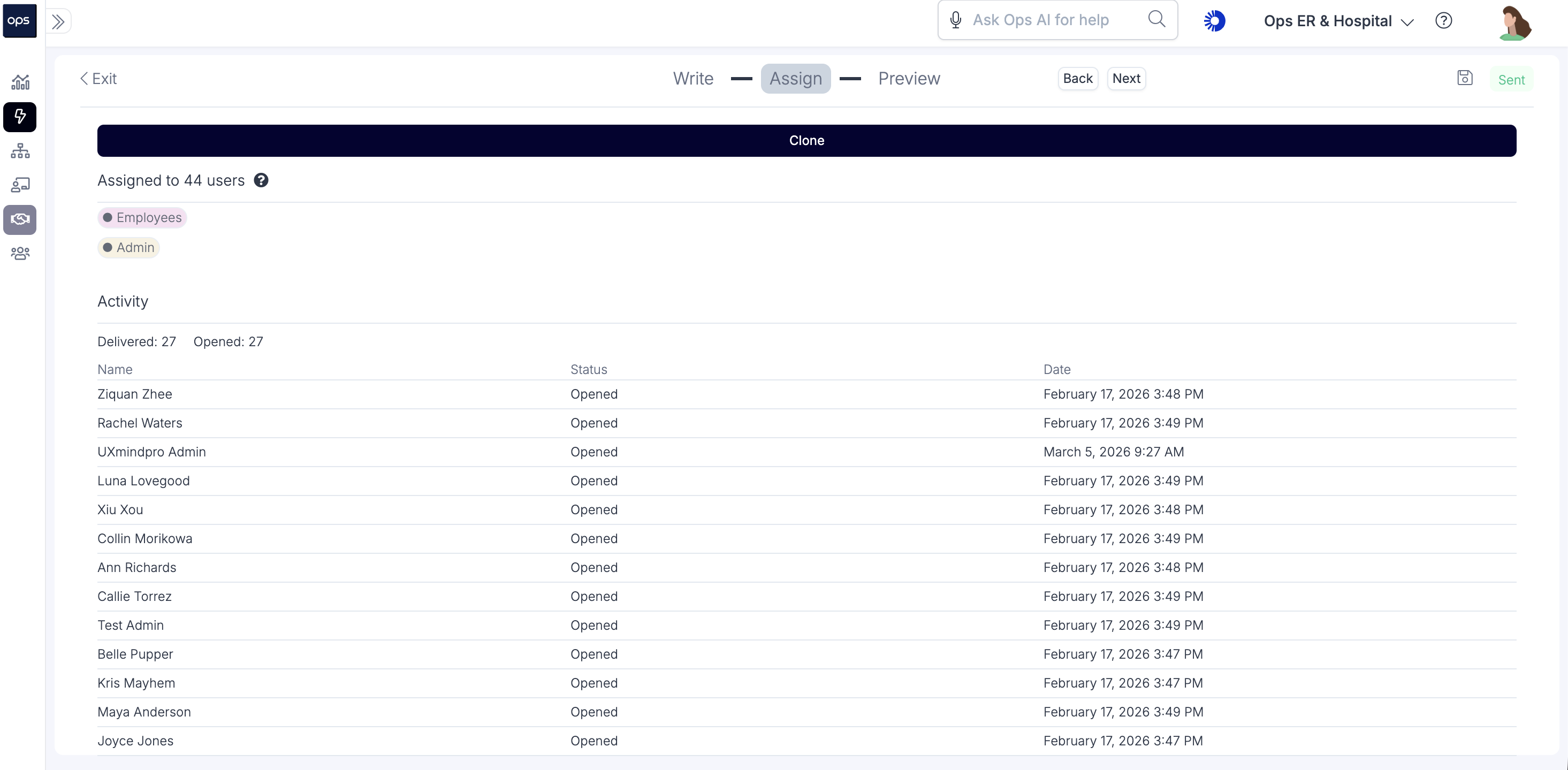Open the people group sidebar icon

click(x=20, y=253)
